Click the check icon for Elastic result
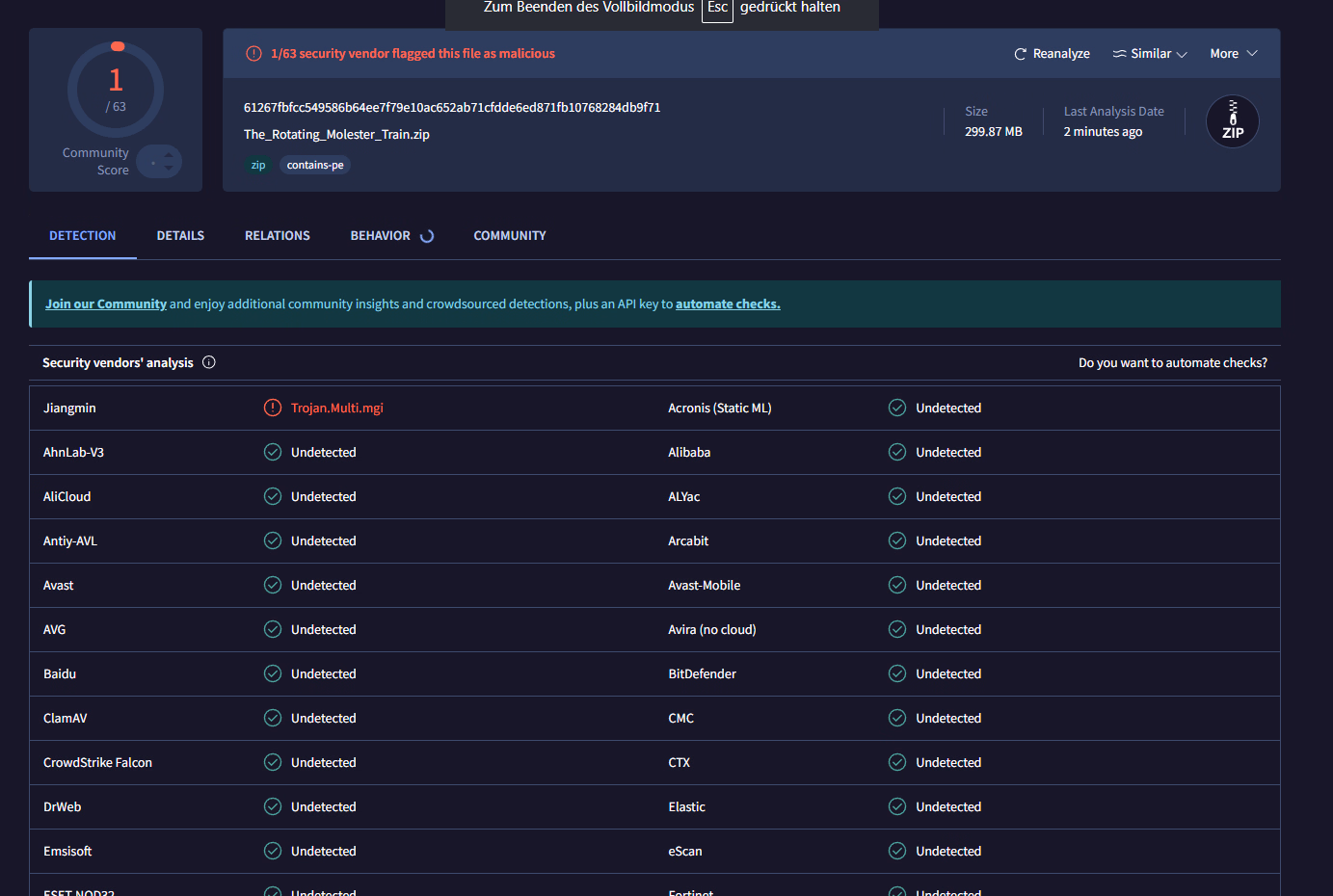1333x896 pixels. coord(897,806)
